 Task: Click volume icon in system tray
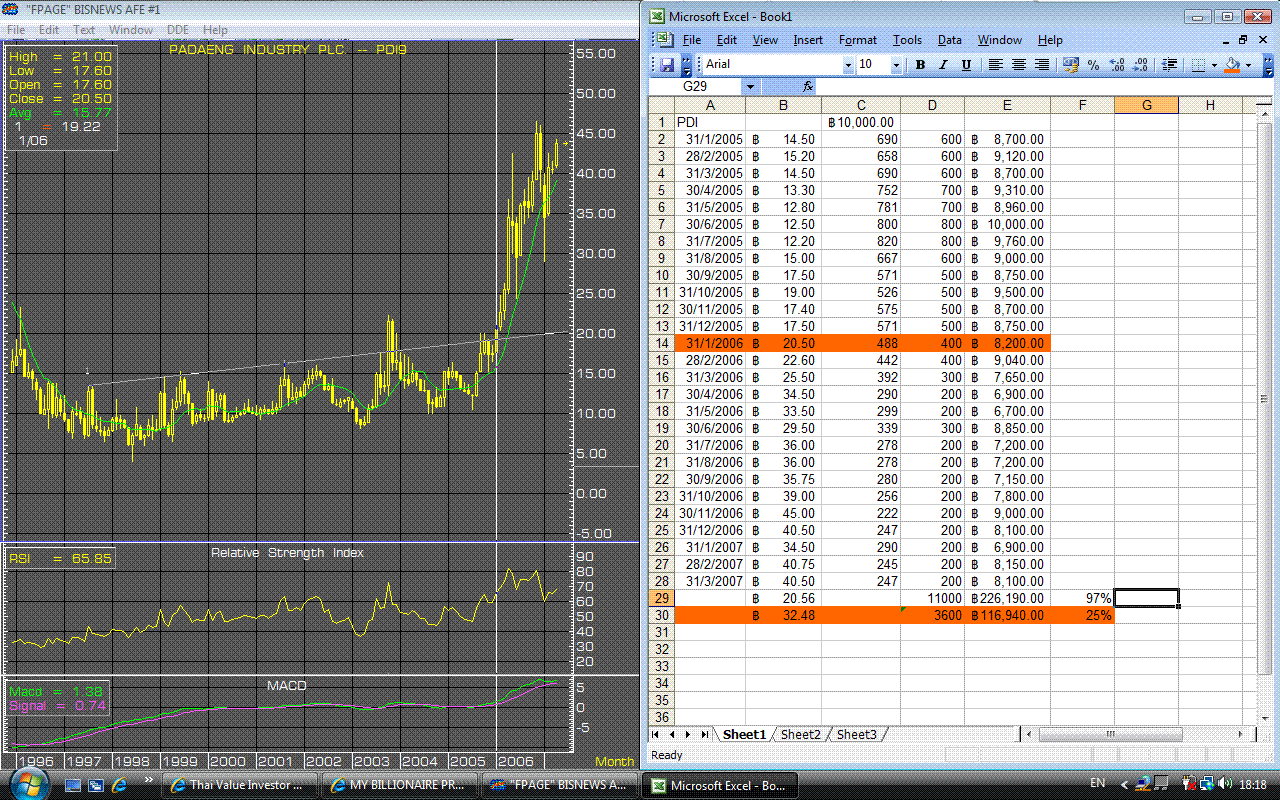[x=1226, y=784]
